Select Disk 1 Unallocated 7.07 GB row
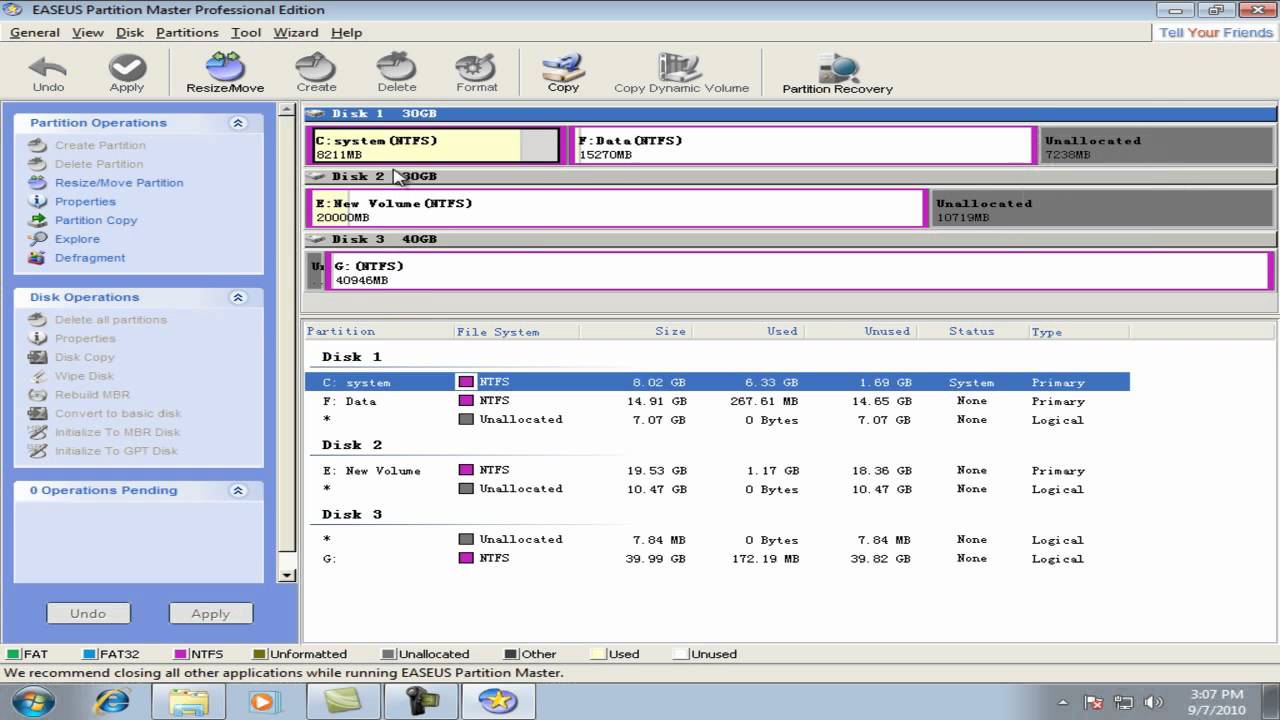1280x720 pixels. click(717, 420)
